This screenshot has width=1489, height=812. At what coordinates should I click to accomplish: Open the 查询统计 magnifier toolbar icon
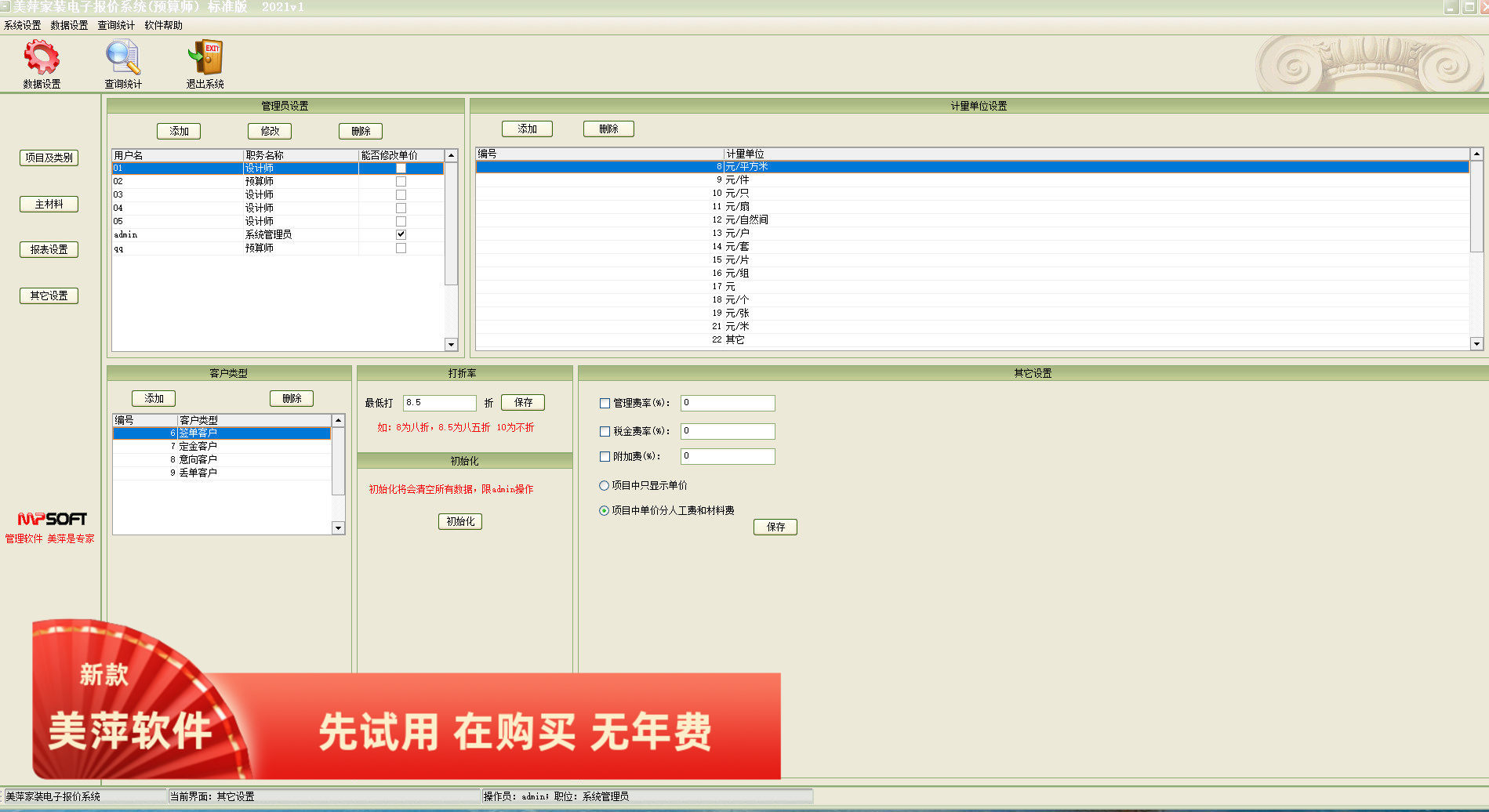[123, 64]
